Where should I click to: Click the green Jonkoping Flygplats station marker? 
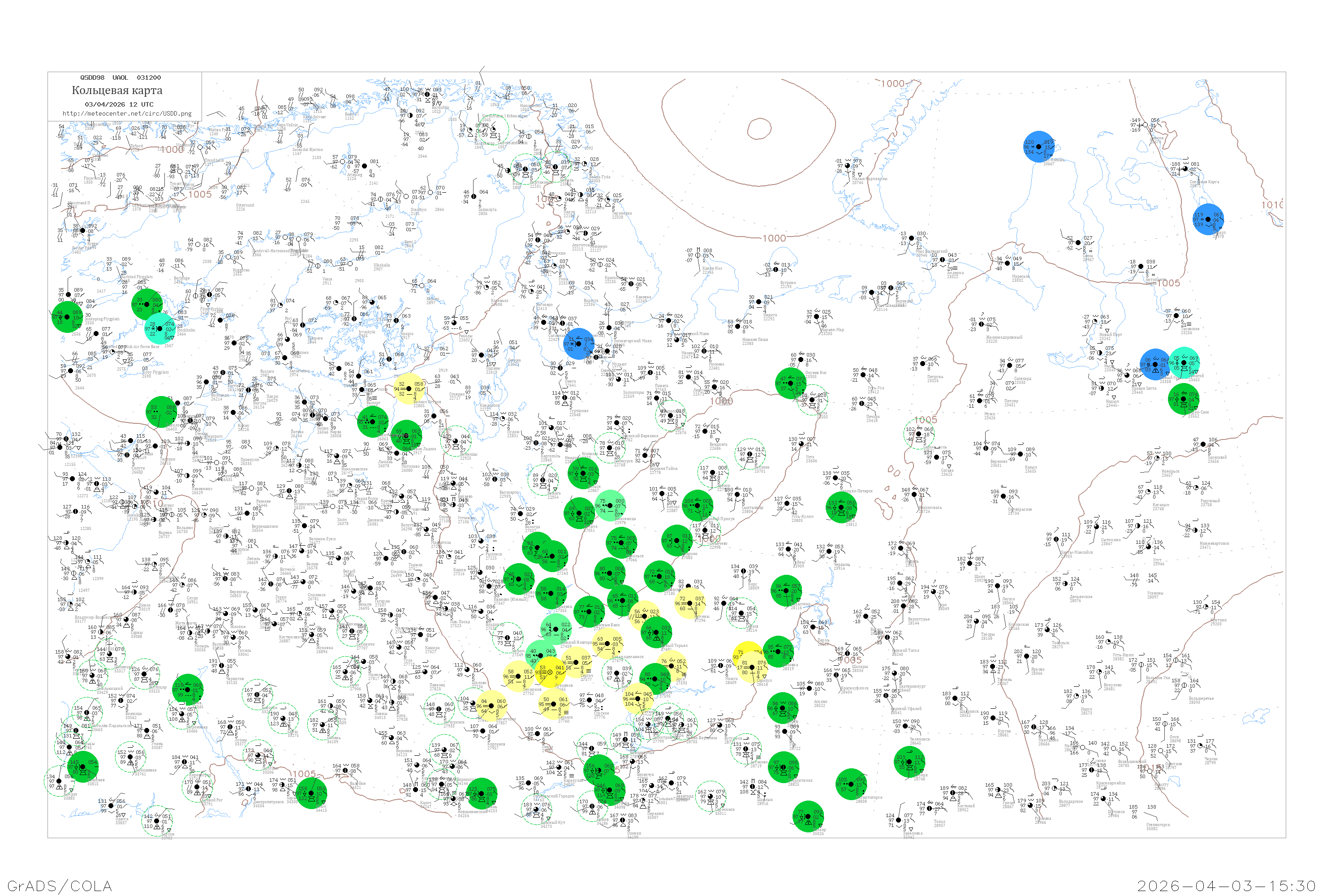click(68, 317)
